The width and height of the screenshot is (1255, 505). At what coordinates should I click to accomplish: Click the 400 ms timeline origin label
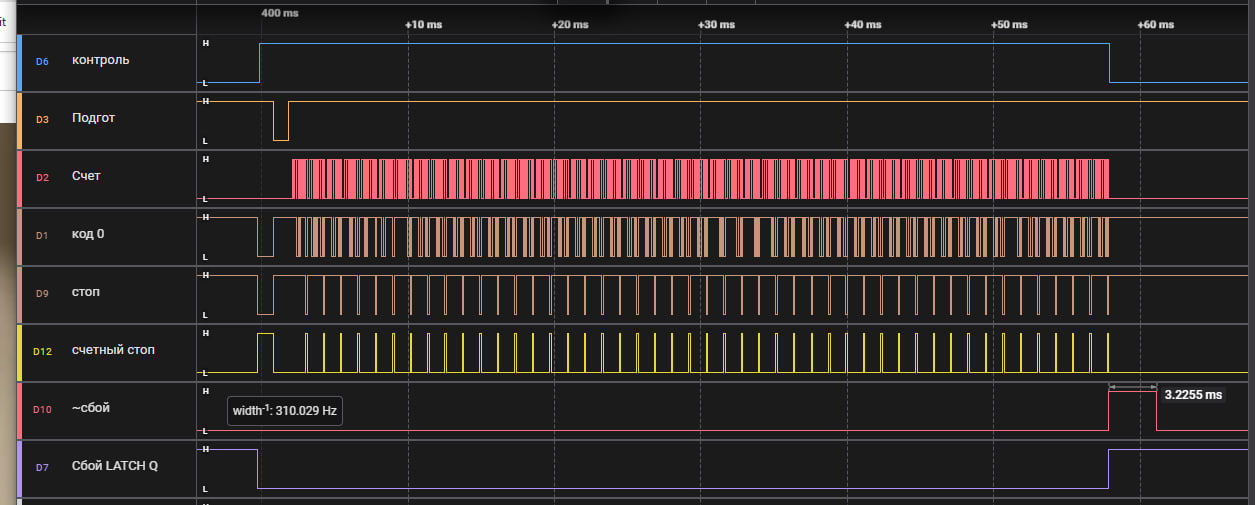pyautogui.click(x=280, y=13)
